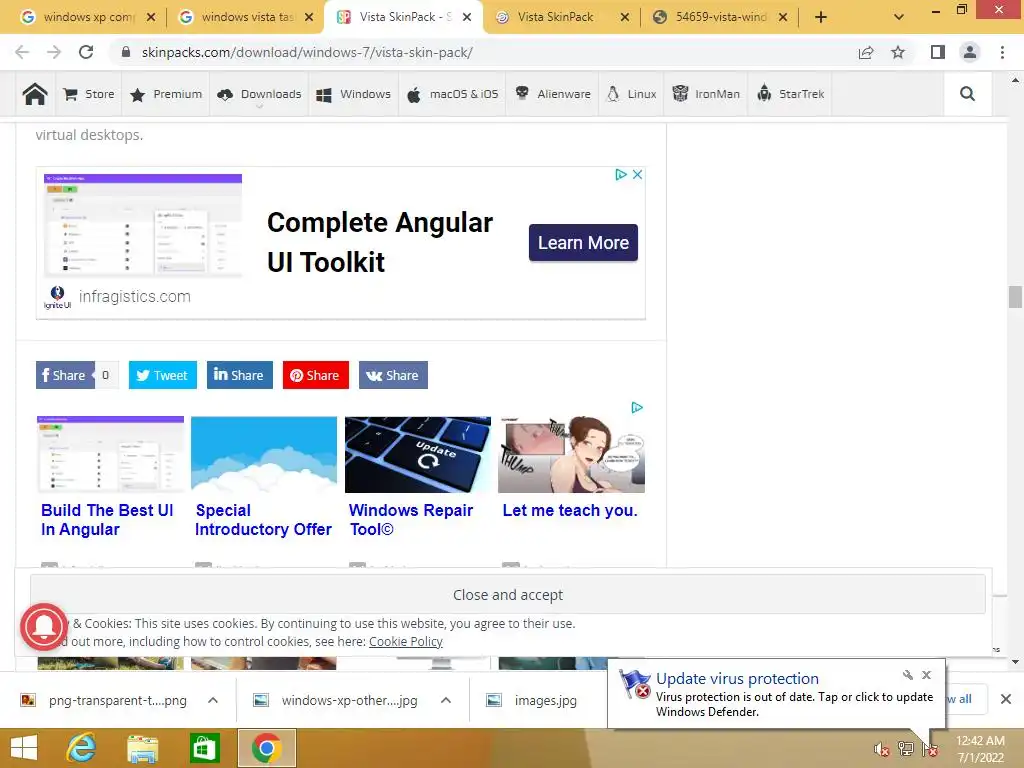This screenshot has width=1024, height=768.
Task: Click the AdChoices icon on banner ad
Action: [620, 174]
